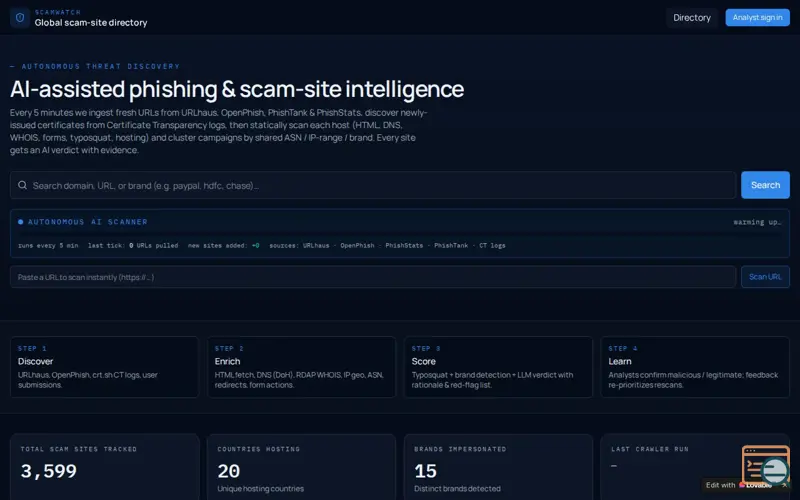Click the Global scam-site directory title
Image resolution: width=800 pixels, height=500 pixels.
pos(91,22)
